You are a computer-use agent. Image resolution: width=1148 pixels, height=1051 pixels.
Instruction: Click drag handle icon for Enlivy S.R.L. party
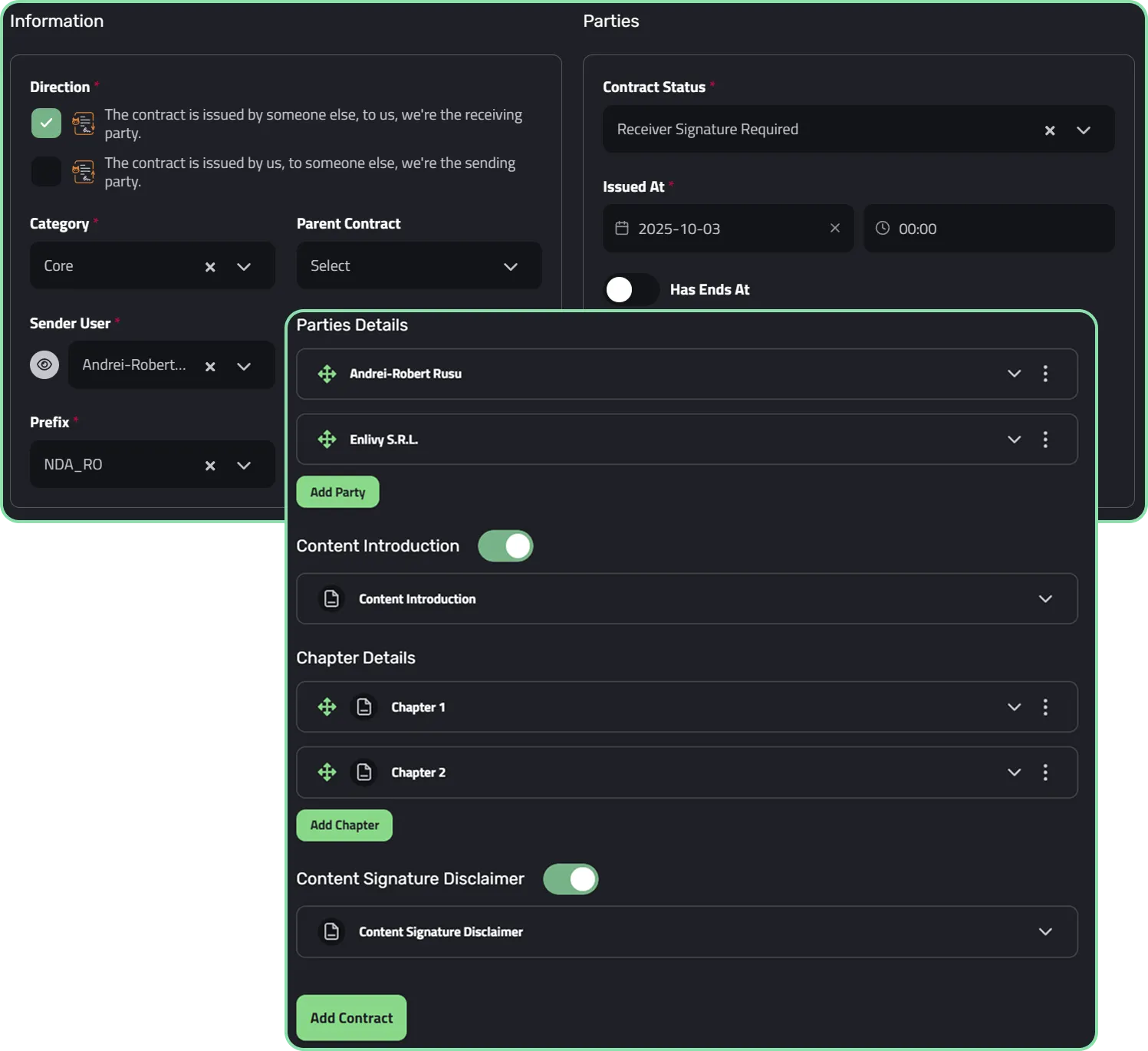327,439
